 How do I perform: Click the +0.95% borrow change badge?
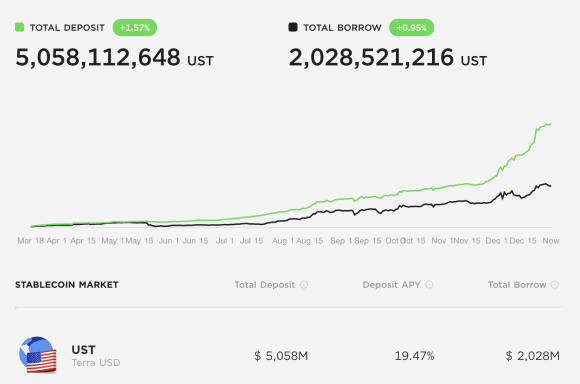(411, 27)
